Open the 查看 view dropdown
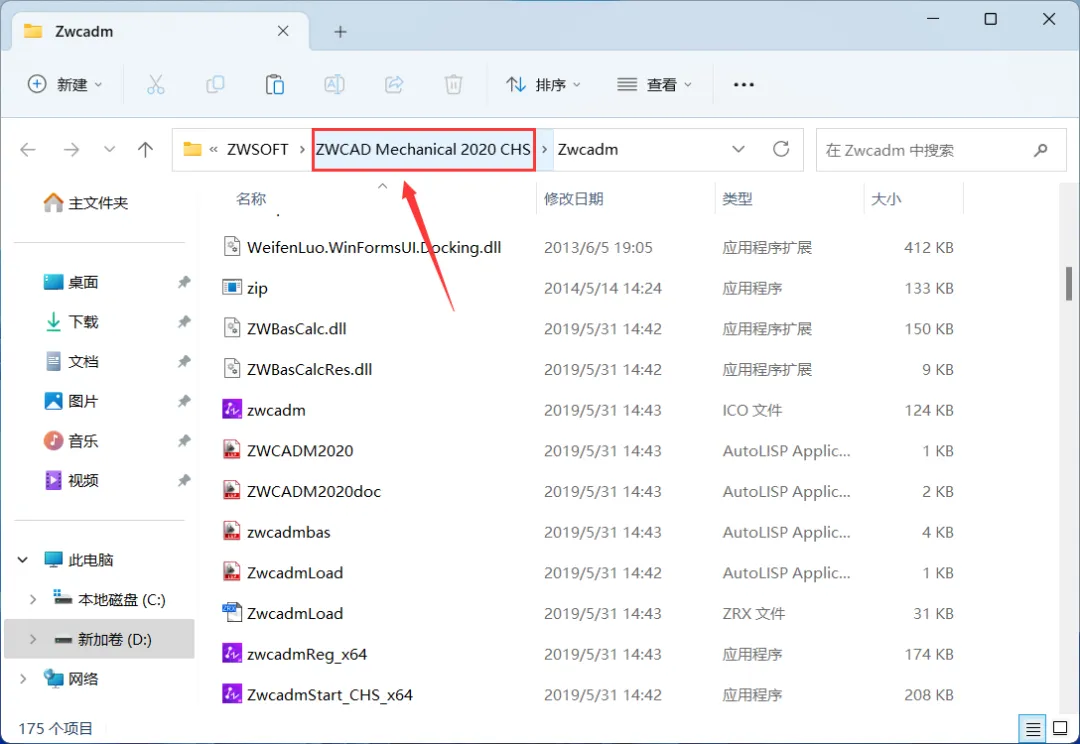The width and height of the screenshot is (1080, 744). (x=654, y=85)
